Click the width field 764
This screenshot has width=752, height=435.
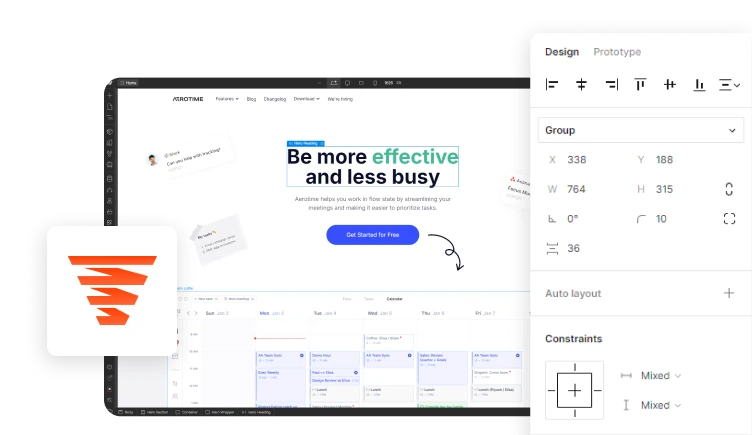[x=576, y=189]
